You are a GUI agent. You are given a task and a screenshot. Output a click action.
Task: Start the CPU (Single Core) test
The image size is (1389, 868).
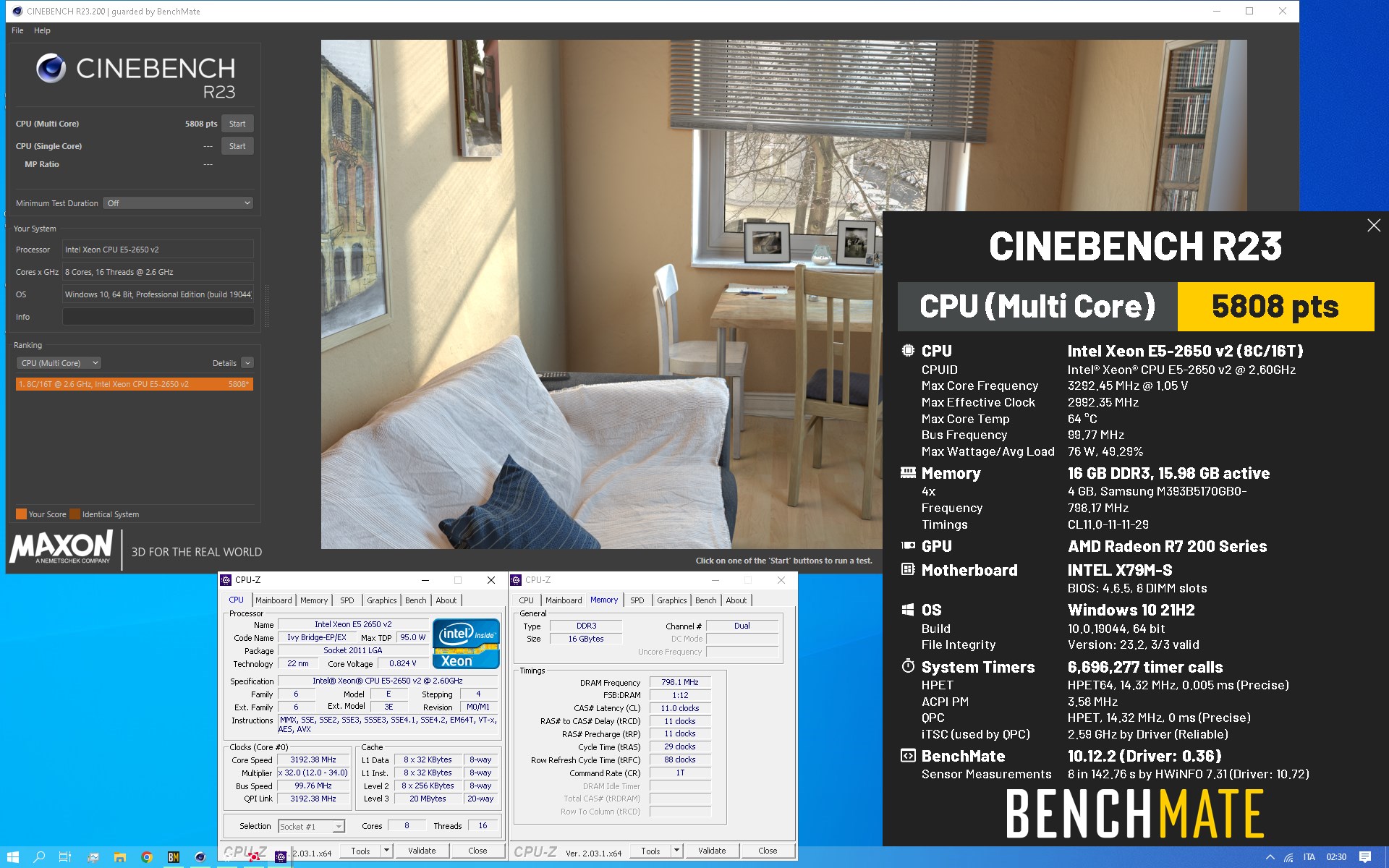237,146
